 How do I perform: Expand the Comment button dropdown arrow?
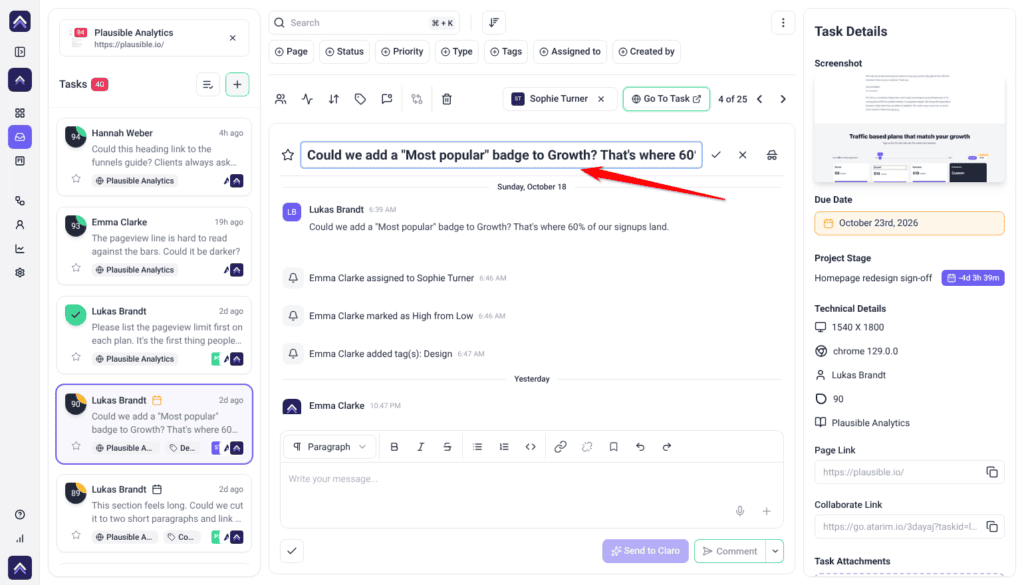775,551
